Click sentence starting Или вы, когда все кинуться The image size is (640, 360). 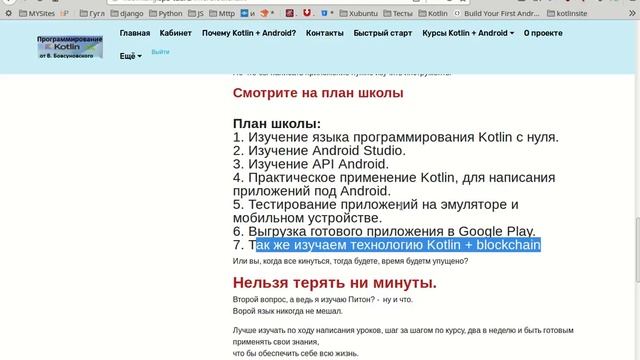point(350,261)
